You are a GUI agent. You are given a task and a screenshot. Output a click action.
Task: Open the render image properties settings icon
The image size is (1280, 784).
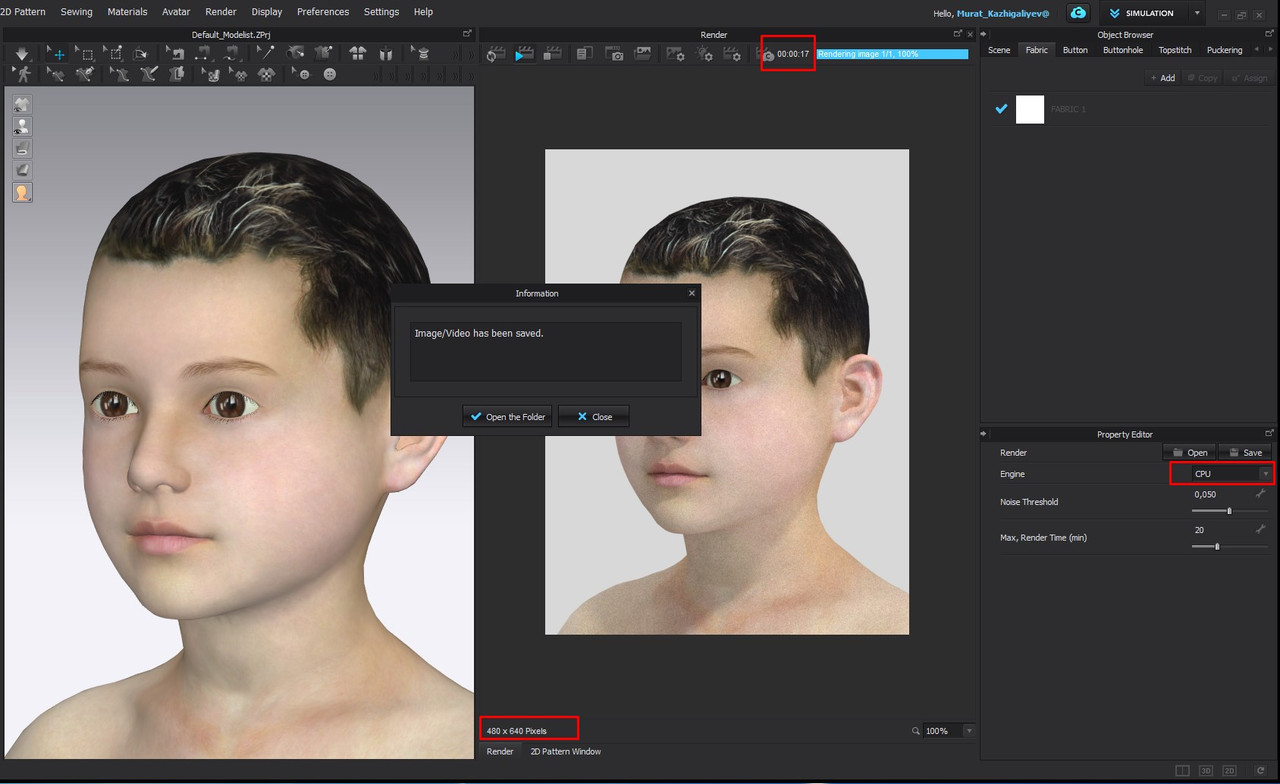[x=676, y=54]
